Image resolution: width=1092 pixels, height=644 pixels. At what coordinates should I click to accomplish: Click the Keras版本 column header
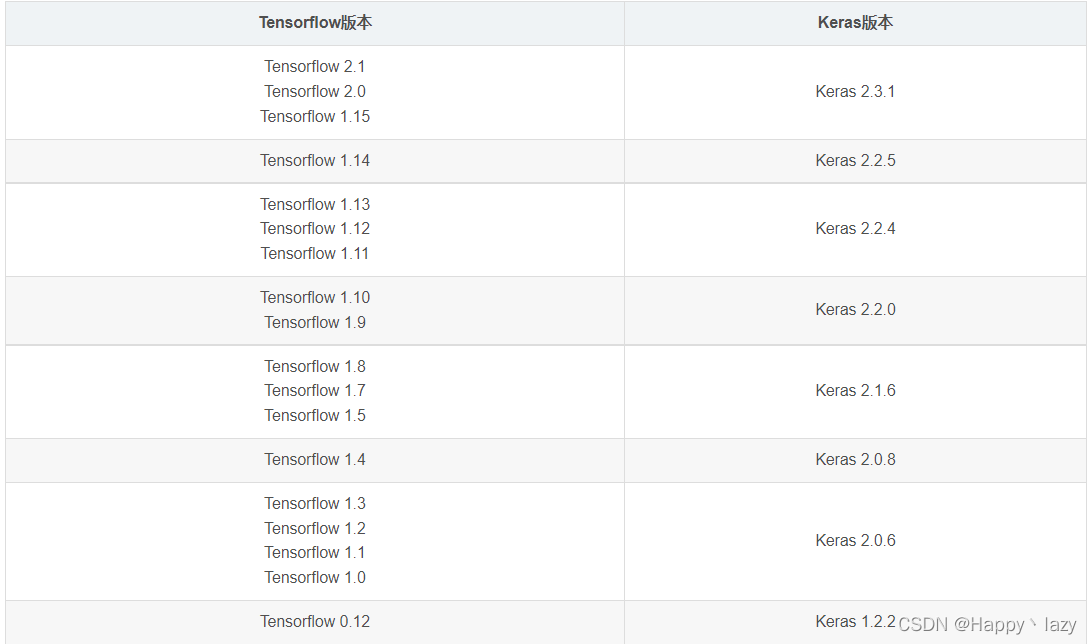coord(855,22)
